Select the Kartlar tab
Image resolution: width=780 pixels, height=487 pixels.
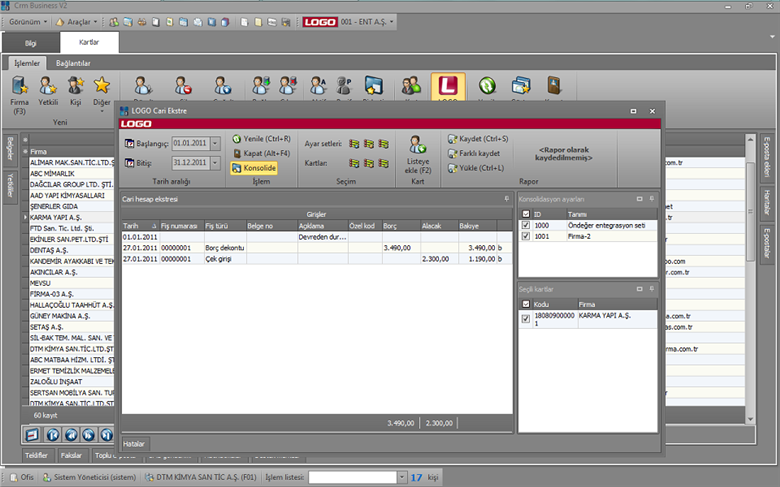[x=89, y=42]
